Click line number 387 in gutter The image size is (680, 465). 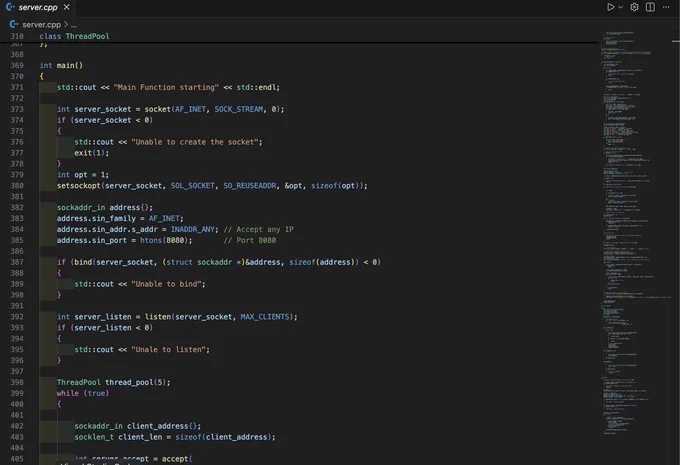(x=17, y=262)
